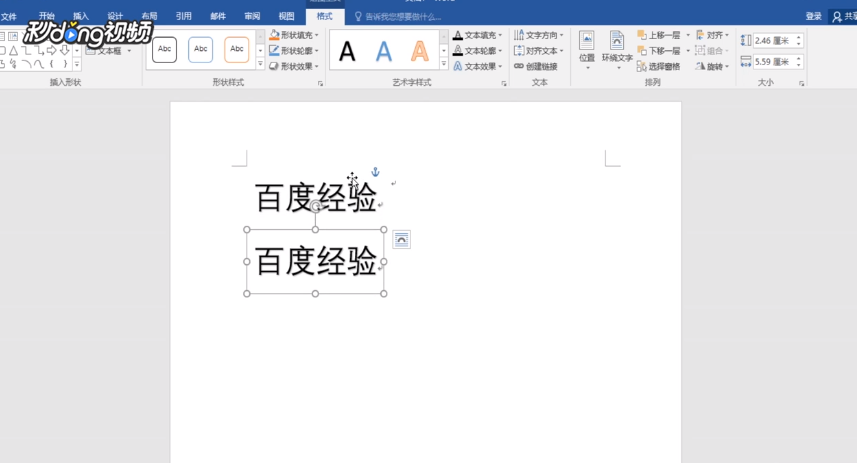
Task: Choose the curve line shape
Action: pyautogui.click(x=38, y=64)
